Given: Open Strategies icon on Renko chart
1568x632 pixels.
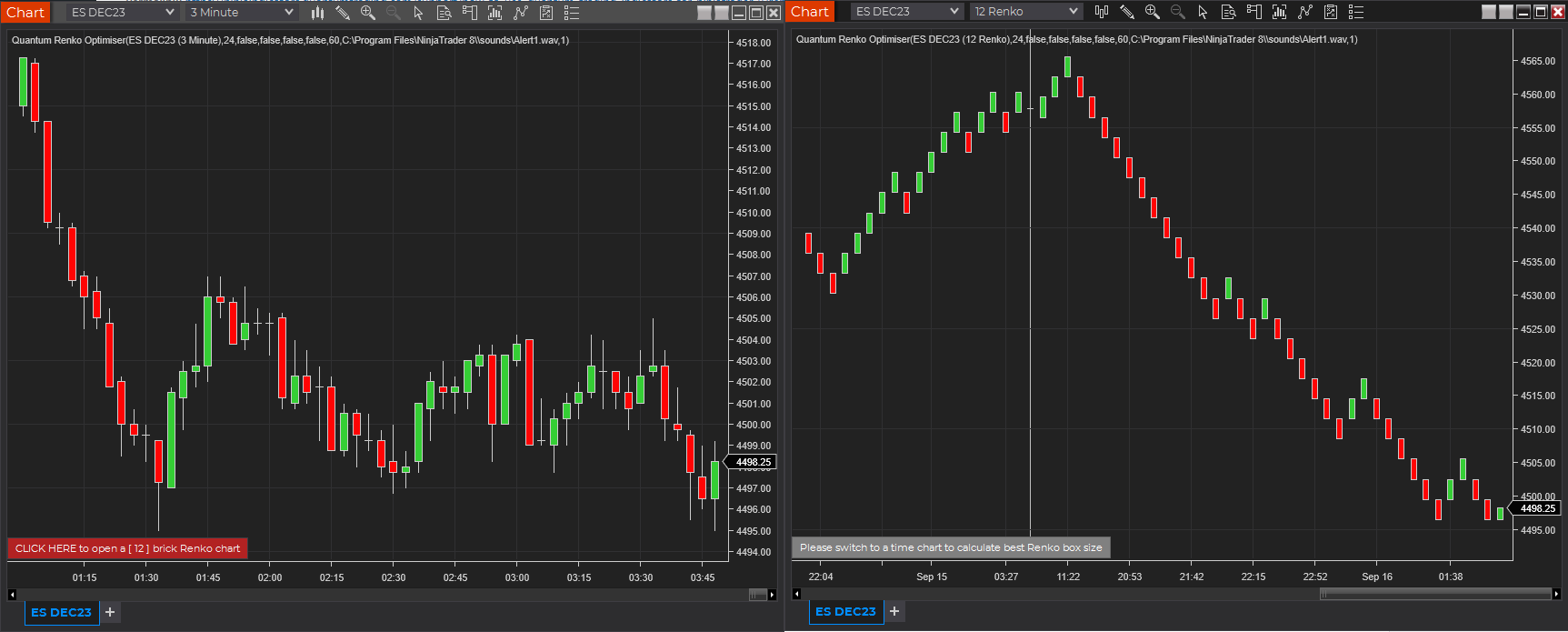Looking at the screenshot, I should (1331, 12).
